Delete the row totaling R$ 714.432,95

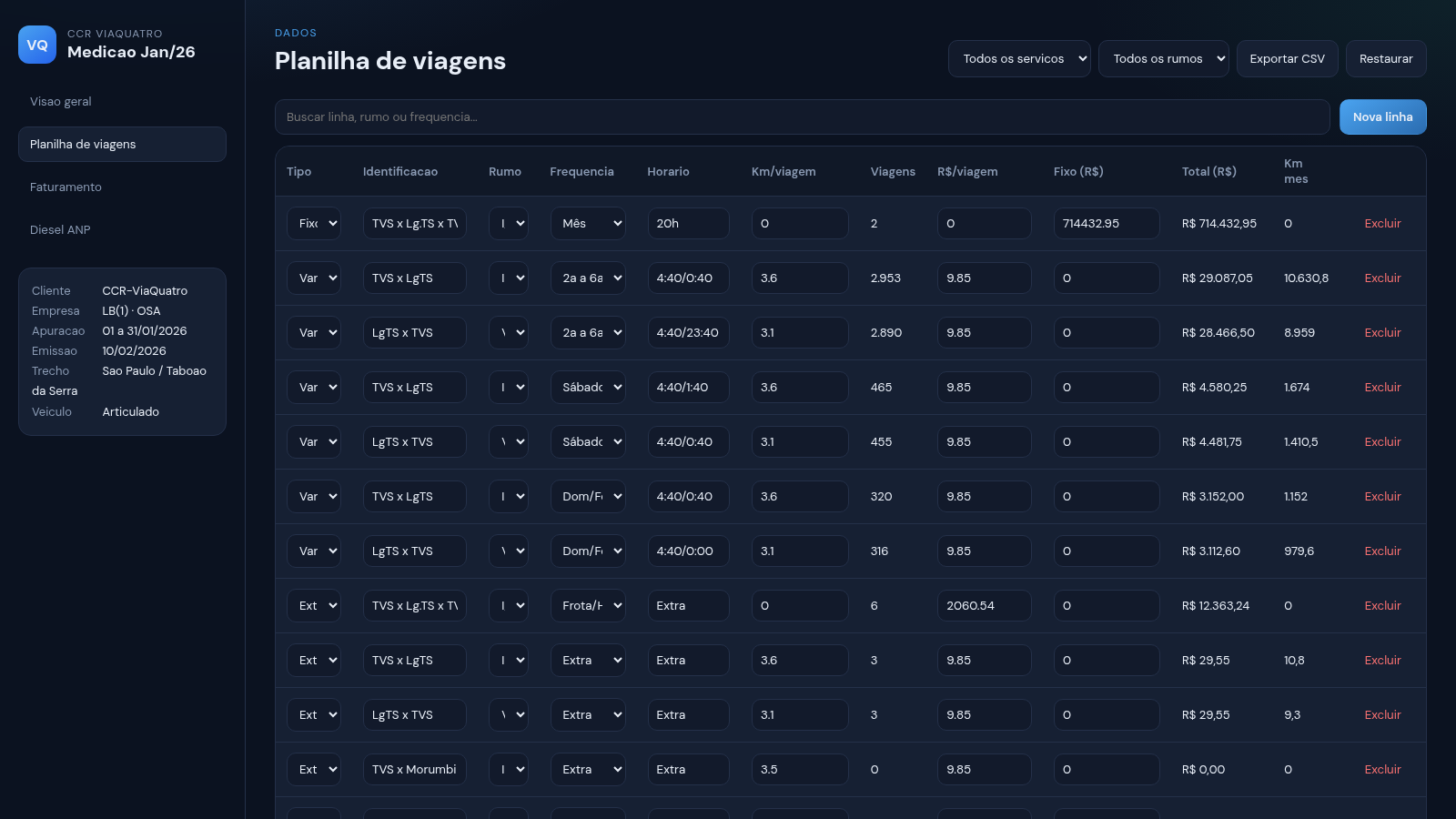[1382, 223]
